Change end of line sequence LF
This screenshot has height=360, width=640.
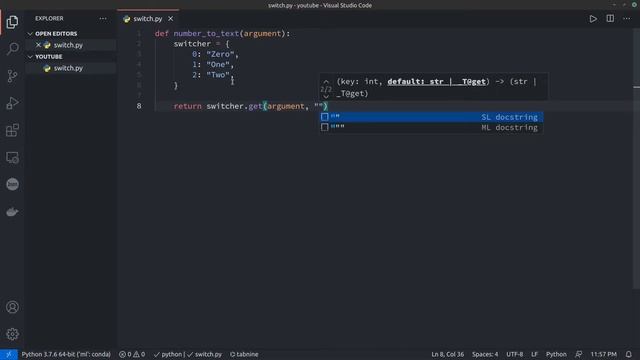(534, 354)
